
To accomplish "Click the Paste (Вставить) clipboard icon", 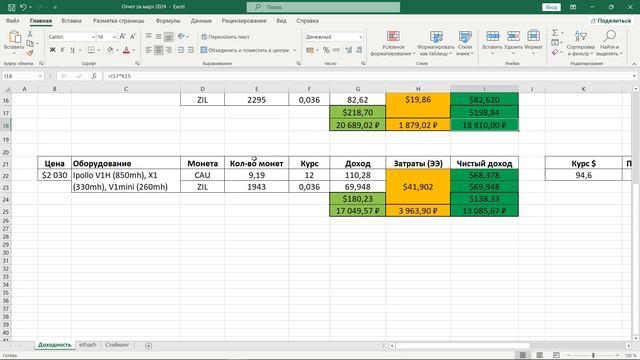I will [14, 37].
